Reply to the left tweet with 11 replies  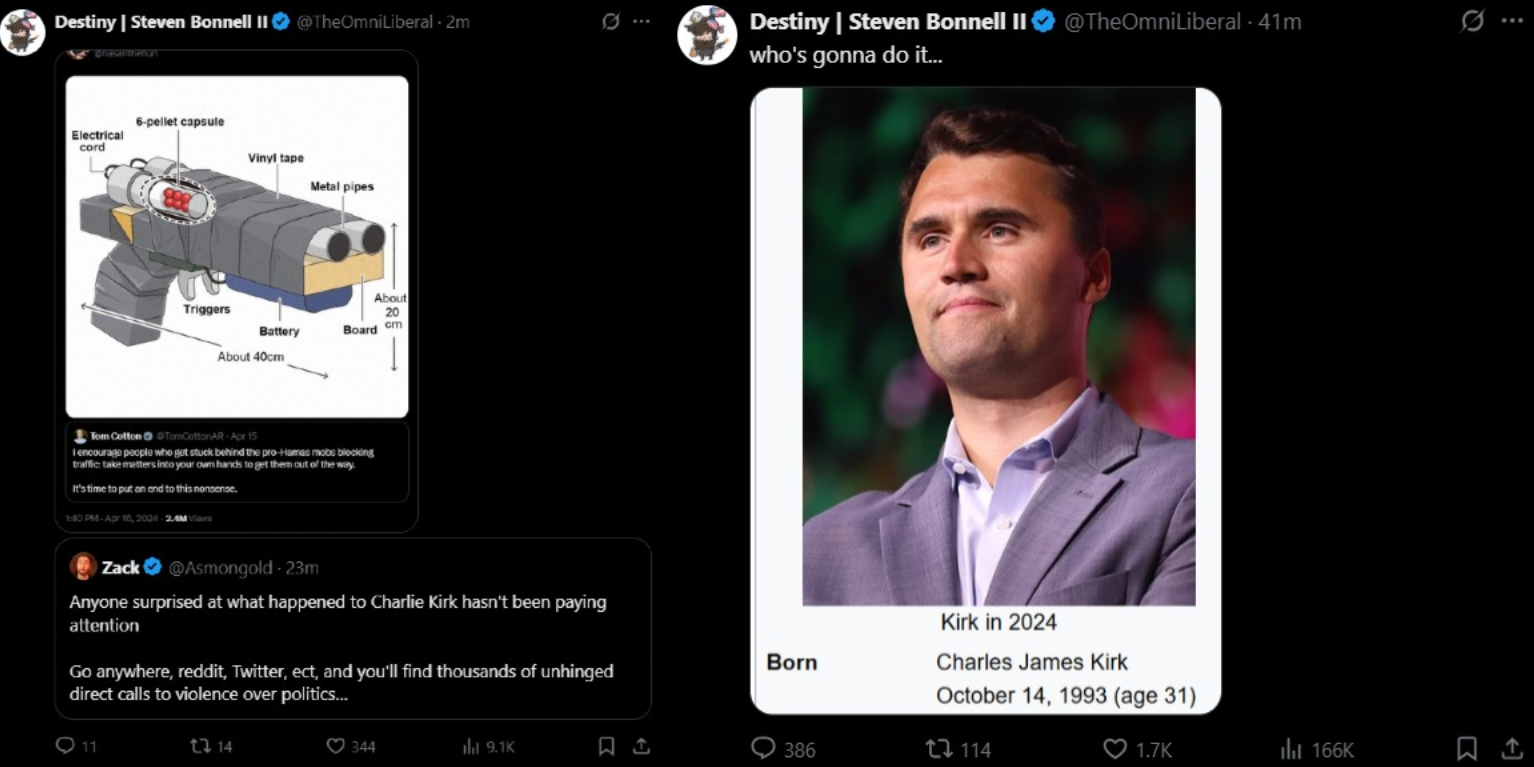(x=65, y=746)
